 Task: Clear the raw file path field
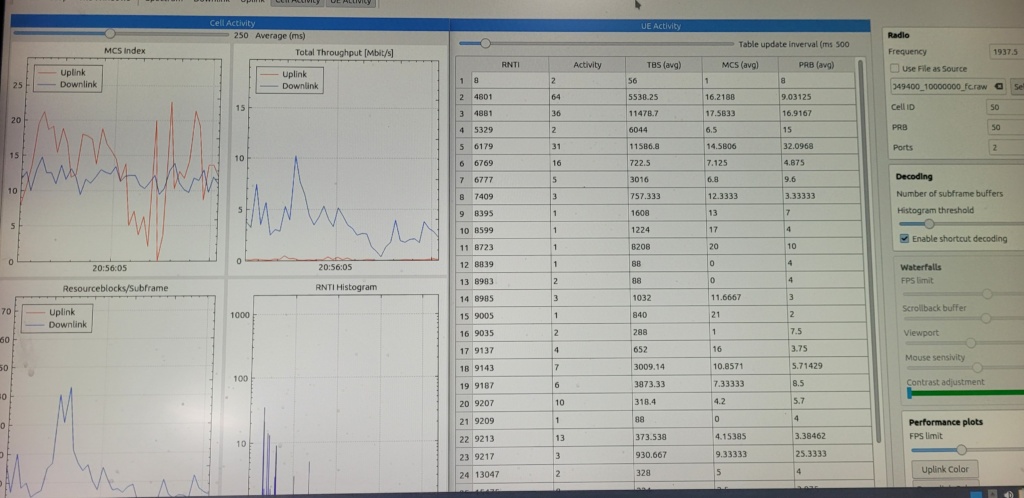point(999,86)
